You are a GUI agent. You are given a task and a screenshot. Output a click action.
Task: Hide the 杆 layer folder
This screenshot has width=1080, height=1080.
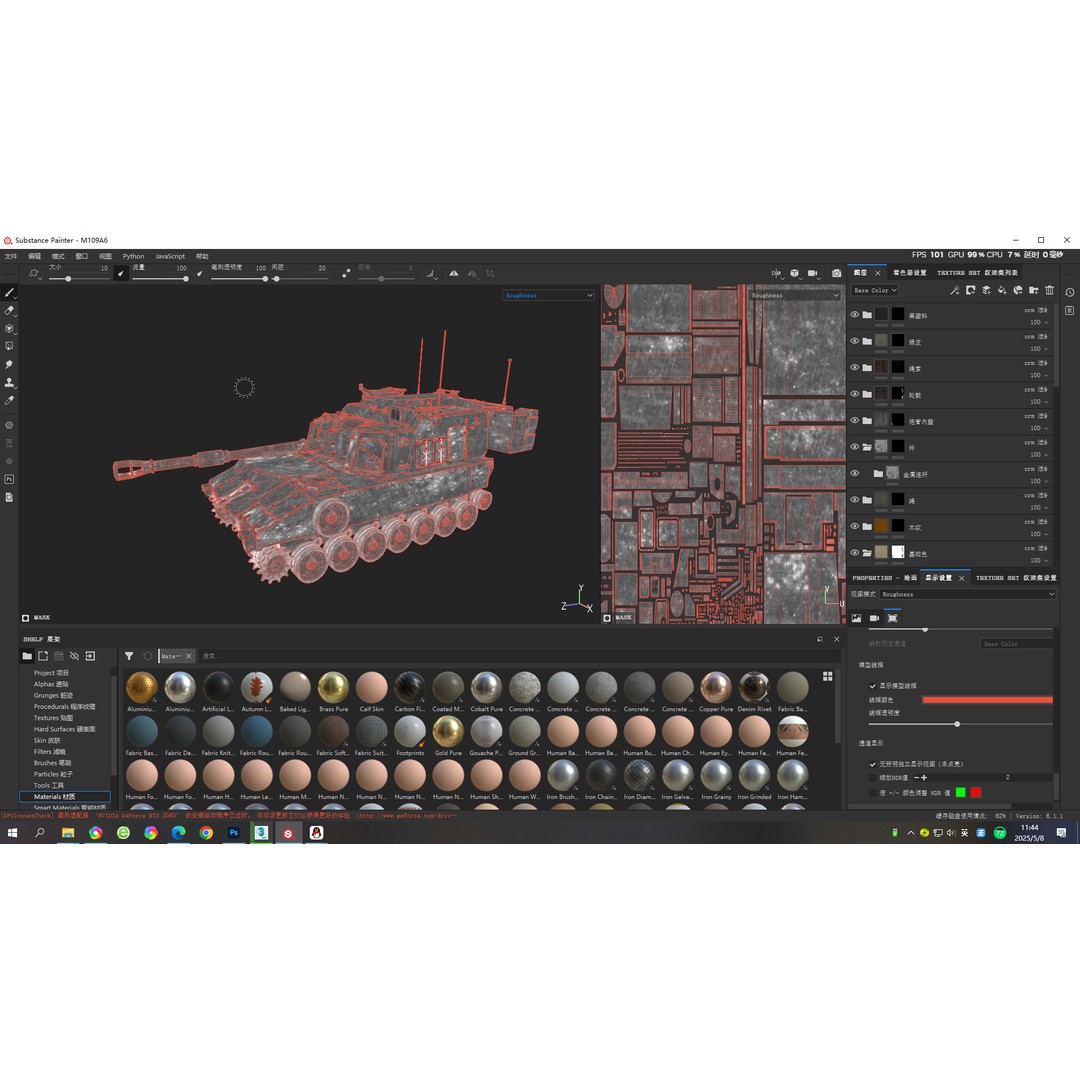coord(855,447)
